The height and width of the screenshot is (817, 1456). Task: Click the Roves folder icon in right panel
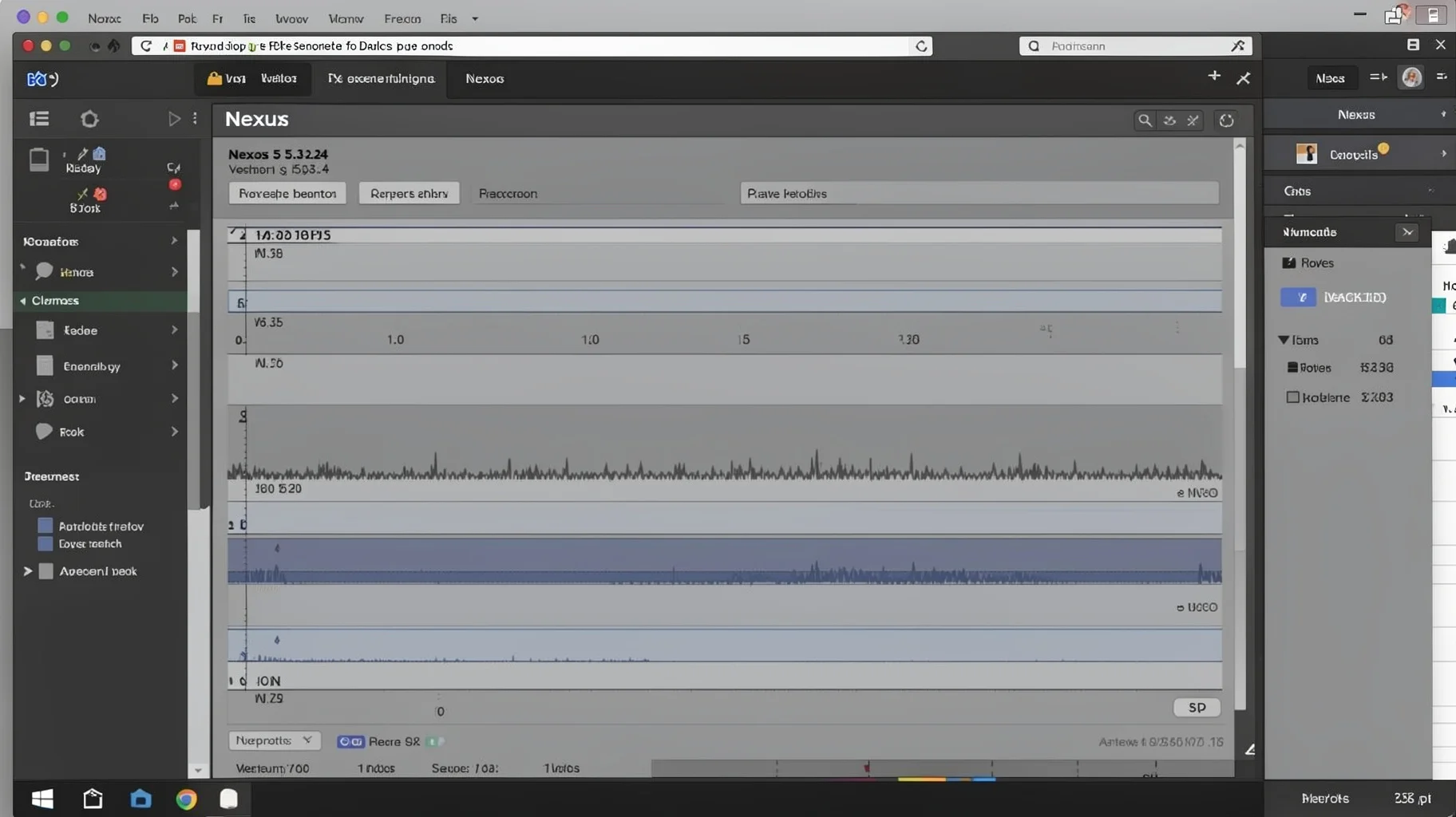[x=1288, y=262]
